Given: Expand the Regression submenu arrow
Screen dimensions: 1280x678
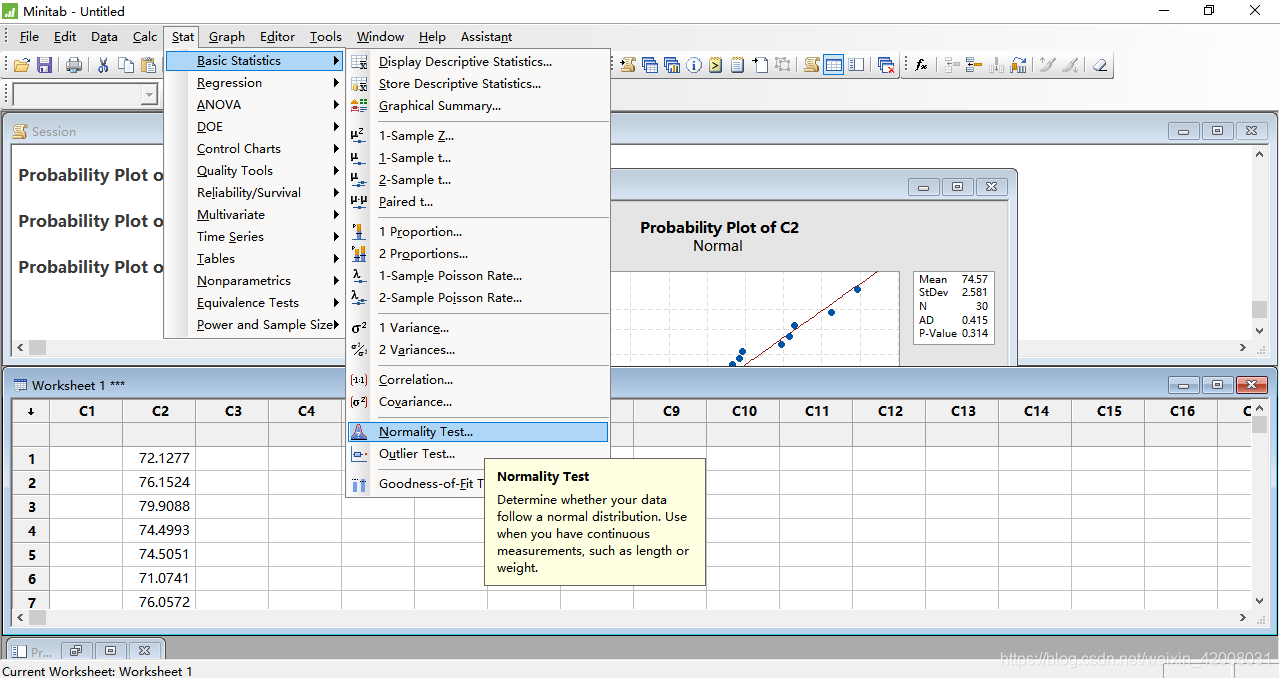Looking at the screenshot, I should click(x=337, y=83).
